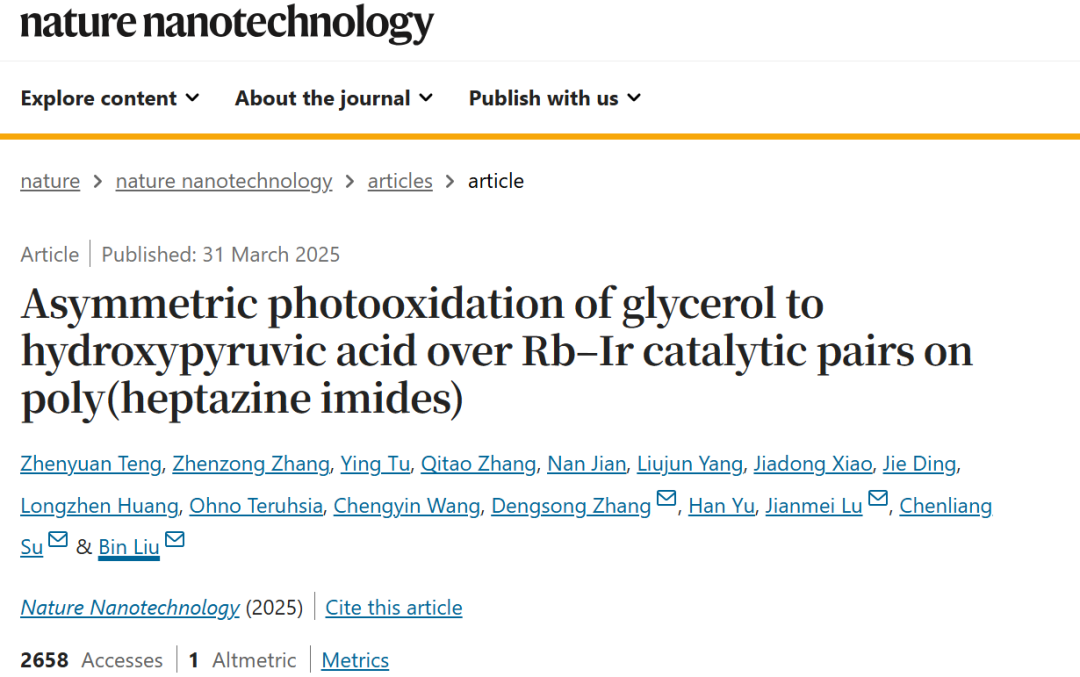Select nature nanotechnology in the breadcrumb

pyautogui.click(x=224, y=181)
